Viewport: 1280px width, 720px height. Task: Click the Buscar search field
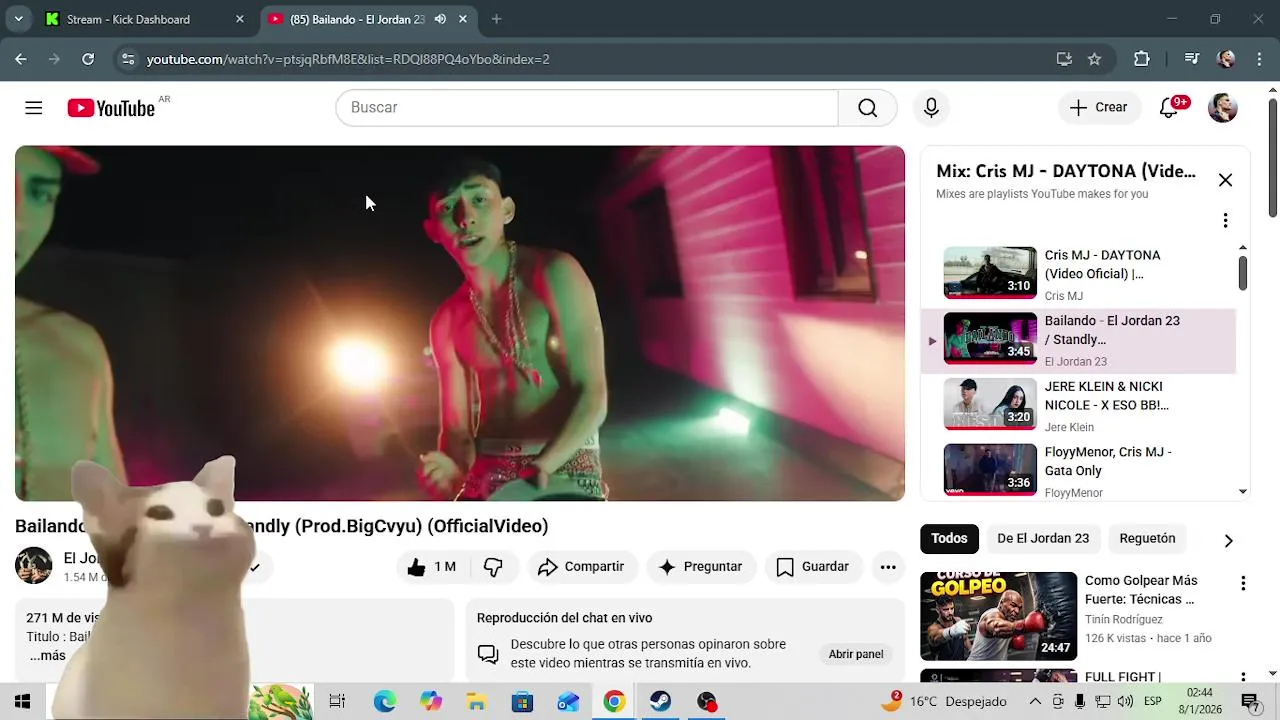click(587, 108)
